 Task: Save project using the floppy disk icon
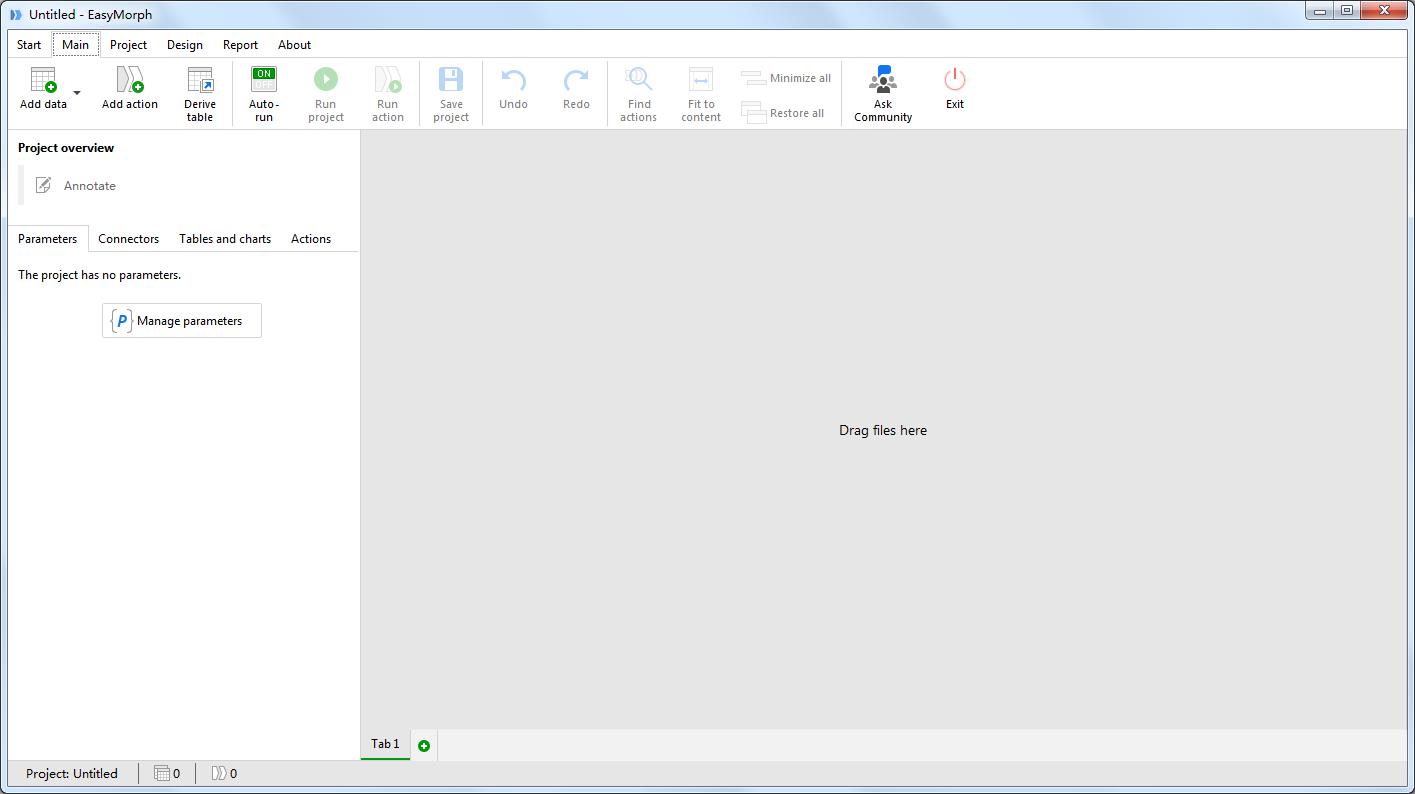451,80
